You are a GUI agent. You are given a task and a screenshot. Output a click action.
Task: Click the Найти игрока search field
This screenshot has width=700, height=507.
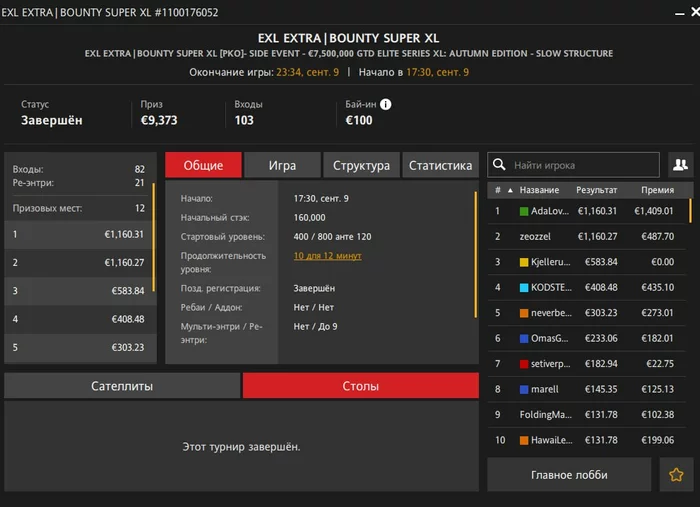573,165
